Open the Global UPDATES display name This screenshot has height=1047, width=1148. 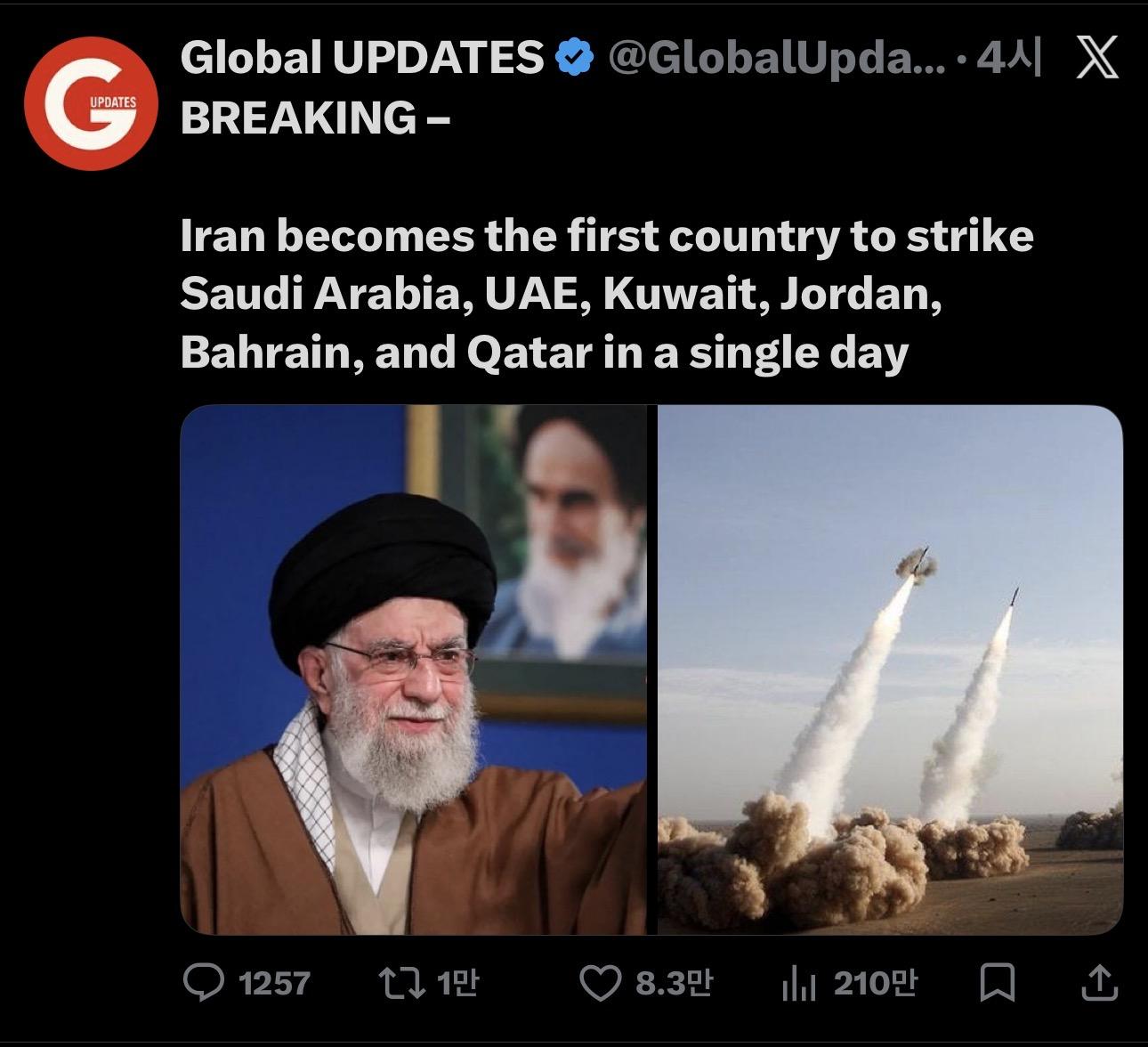(361, 59)
